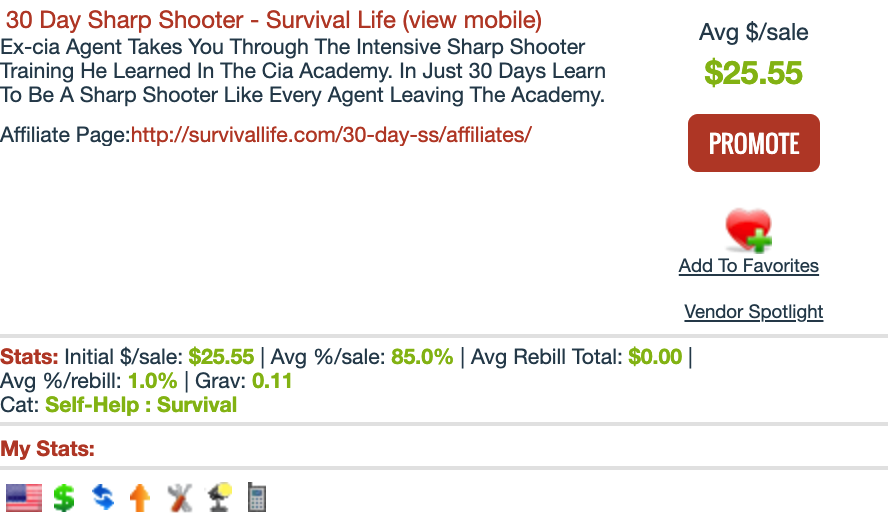This screenshot has width=892, height=518.
Task: Open the 30 Day Sharp Shooter title link
Action: coord(201,20)
